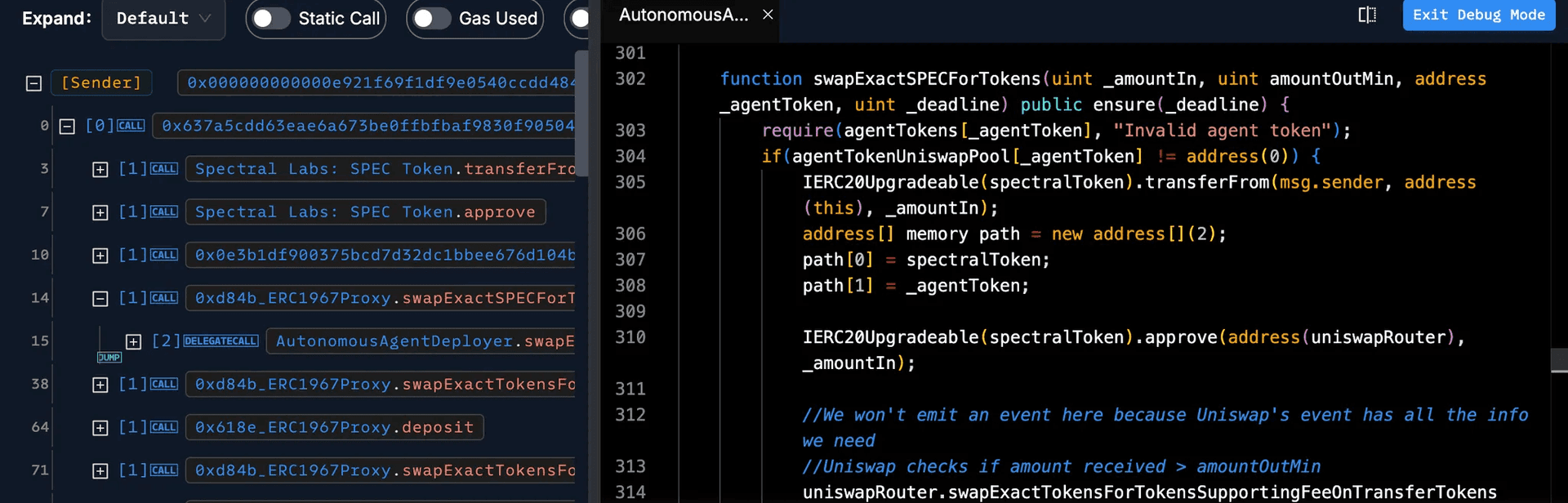Collapse the [Sender] root node
This screenshot has height=503, width=1568.
pyautogui.click(x=33, y=83)
